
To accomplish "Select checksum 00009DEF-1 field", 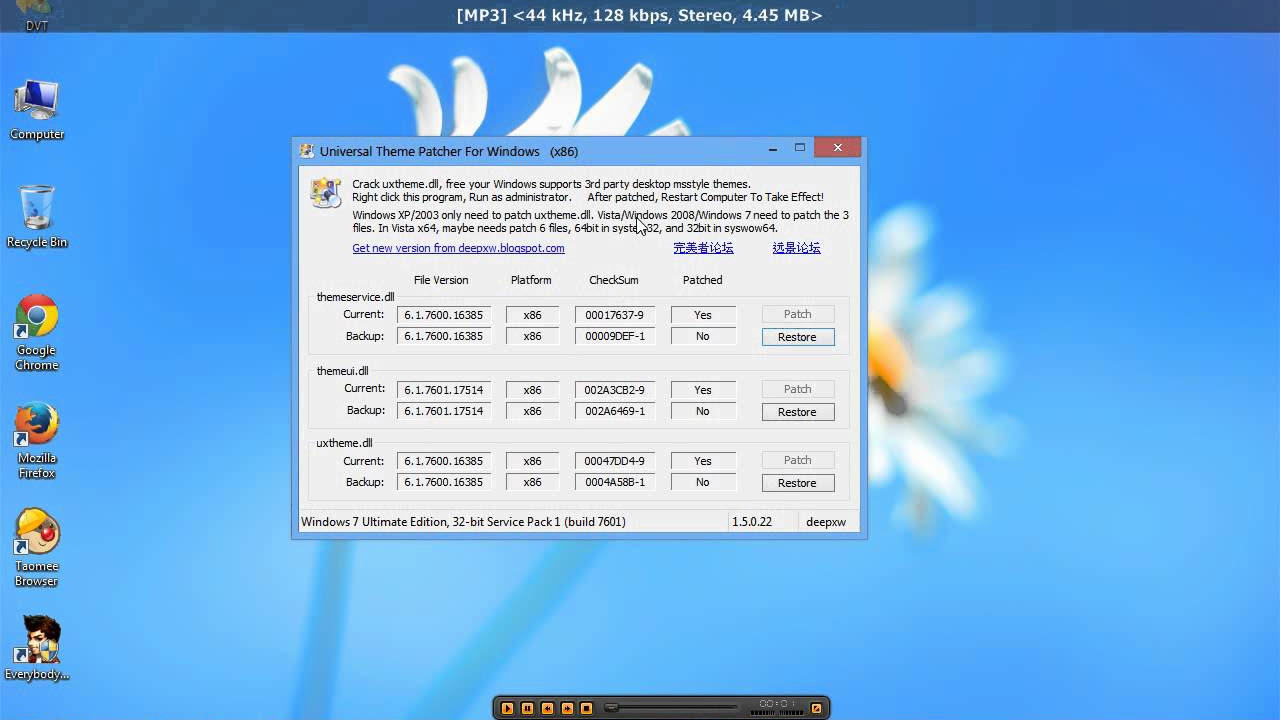I will coord(615,336).
